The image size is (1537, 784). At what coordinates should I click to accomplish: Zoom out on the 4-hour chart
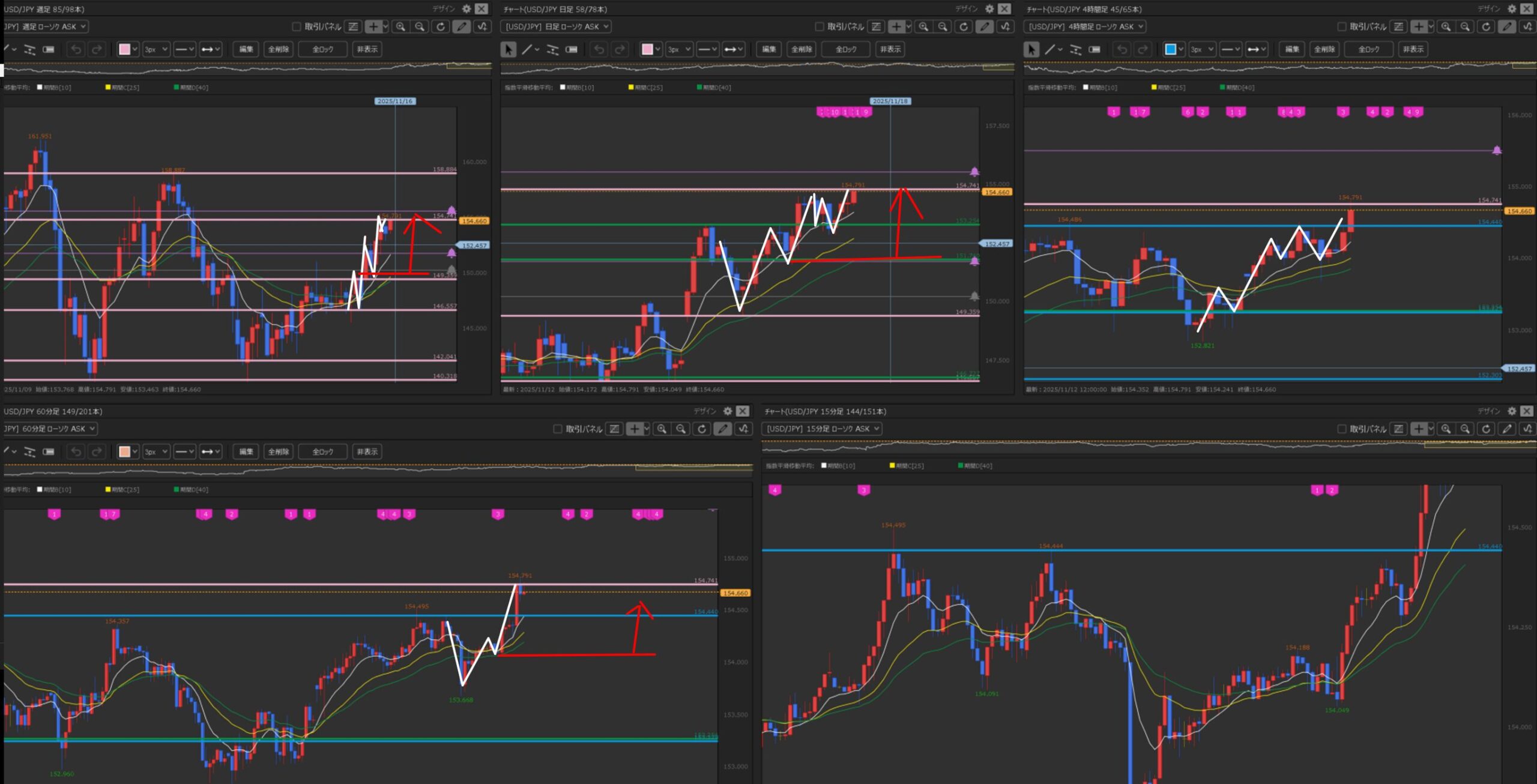[x=1466, y=26]
